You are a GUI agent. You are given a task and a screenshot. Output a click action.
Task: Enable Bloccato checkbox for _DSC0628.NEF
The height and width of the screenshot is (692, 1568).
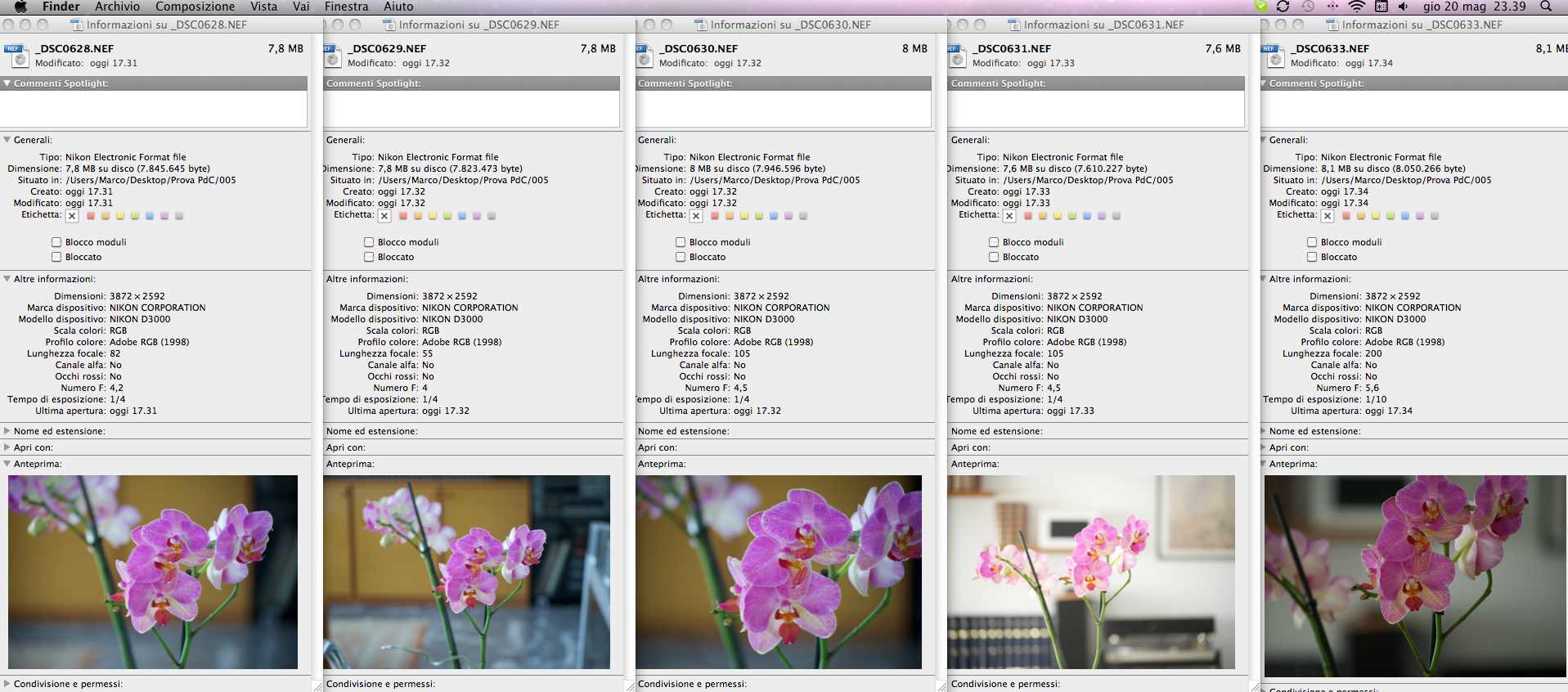click(x=56, y=257)
